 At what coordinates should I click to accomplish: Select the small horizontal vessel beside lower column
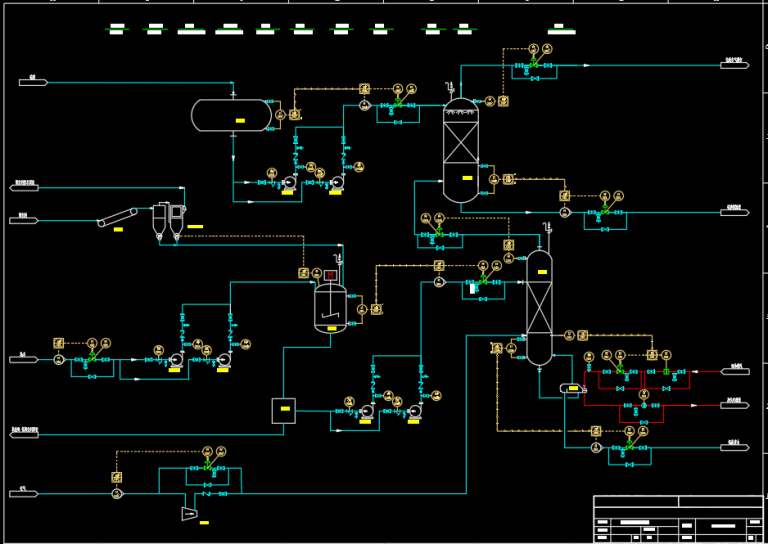pos(570,388)
